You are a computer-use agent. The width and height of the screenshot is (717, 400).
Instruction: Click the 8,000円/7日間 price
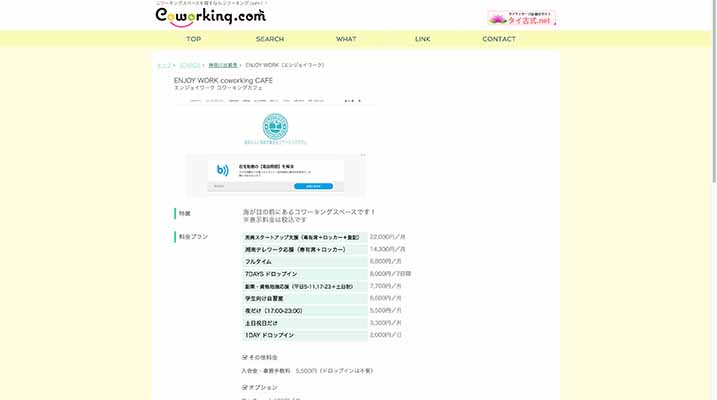(x=390, y=274)
